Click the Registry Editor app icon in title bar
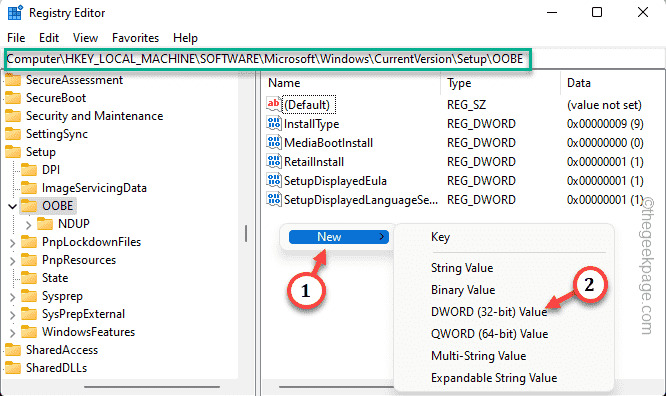 pos(14,13)
